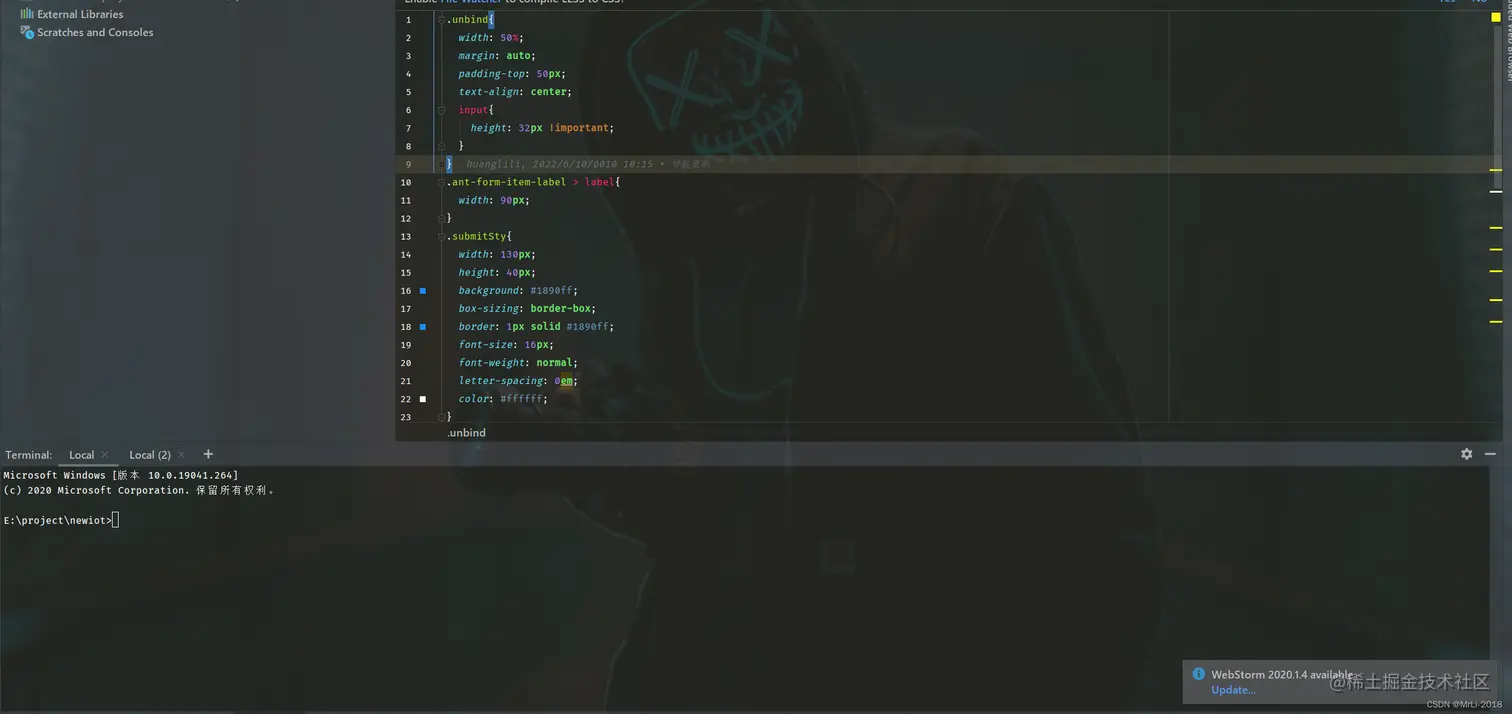Click 'font-weight: normal' declaration
Viewport: 1512px width, 714px height.
pyautogui.click(x=518, y=362)
